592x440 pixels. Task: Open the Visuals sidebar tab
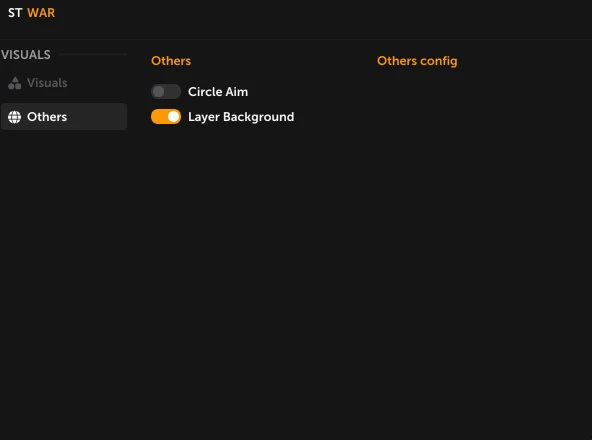(64, 83)
